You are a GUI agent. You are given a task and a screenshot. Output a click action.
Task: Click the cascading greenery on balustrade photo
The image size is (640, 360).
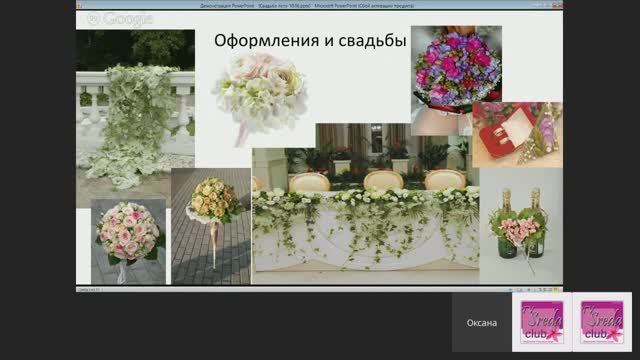click(136, 115)
